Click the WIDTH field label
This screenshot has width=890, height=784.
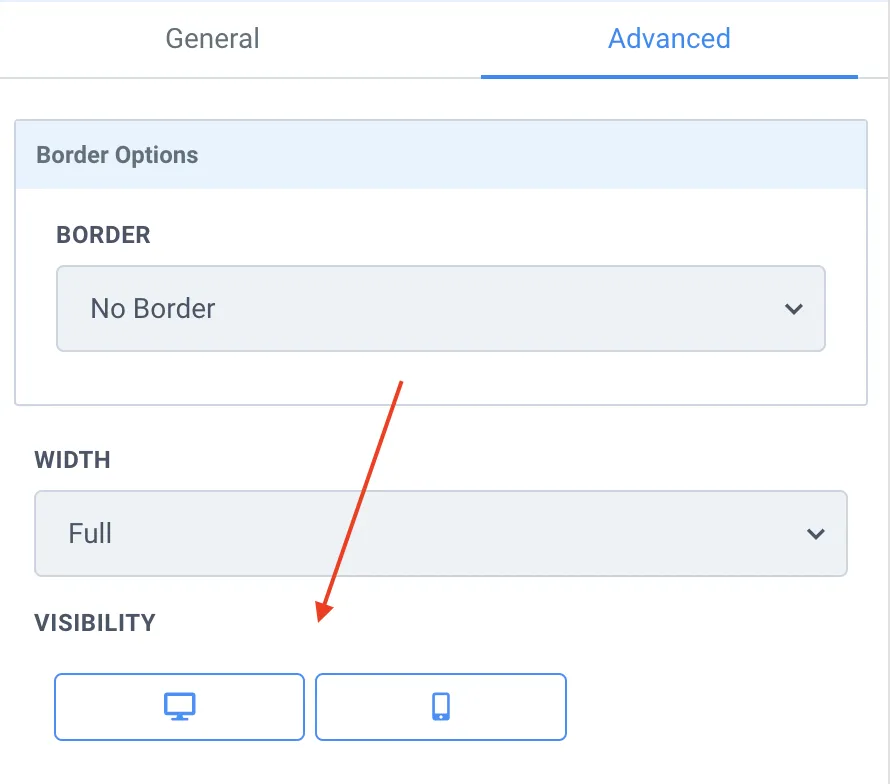73,460
